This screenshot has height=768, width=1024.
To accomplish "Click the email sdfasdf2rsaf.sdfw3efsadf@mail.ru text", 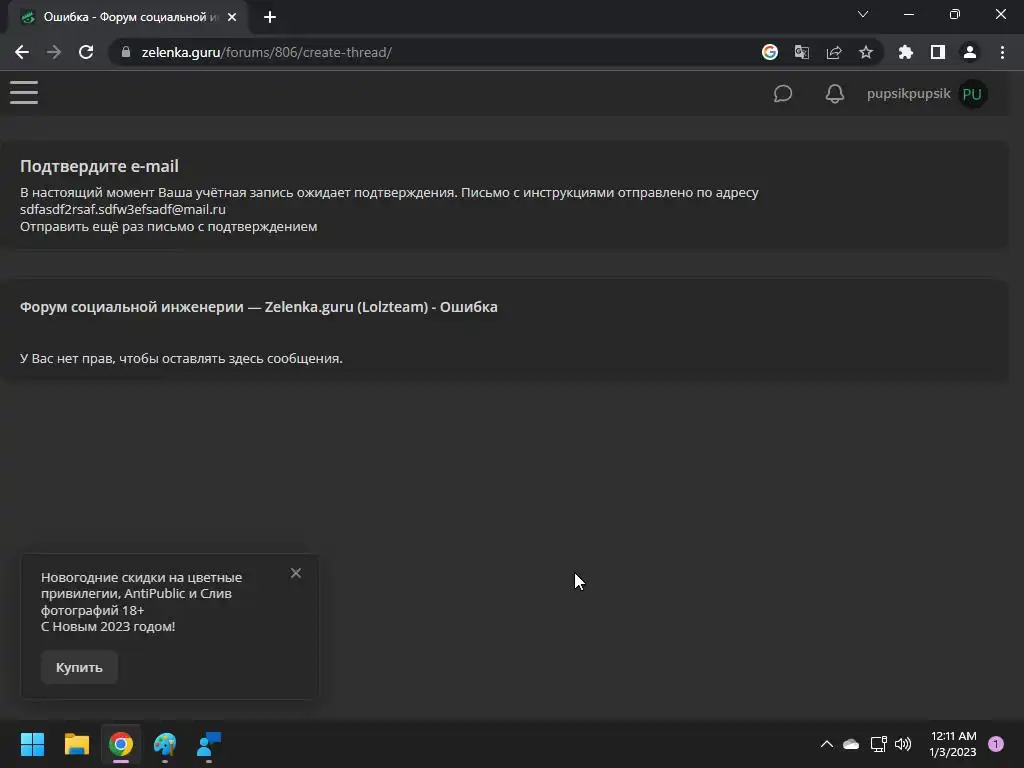I will 123,210.
